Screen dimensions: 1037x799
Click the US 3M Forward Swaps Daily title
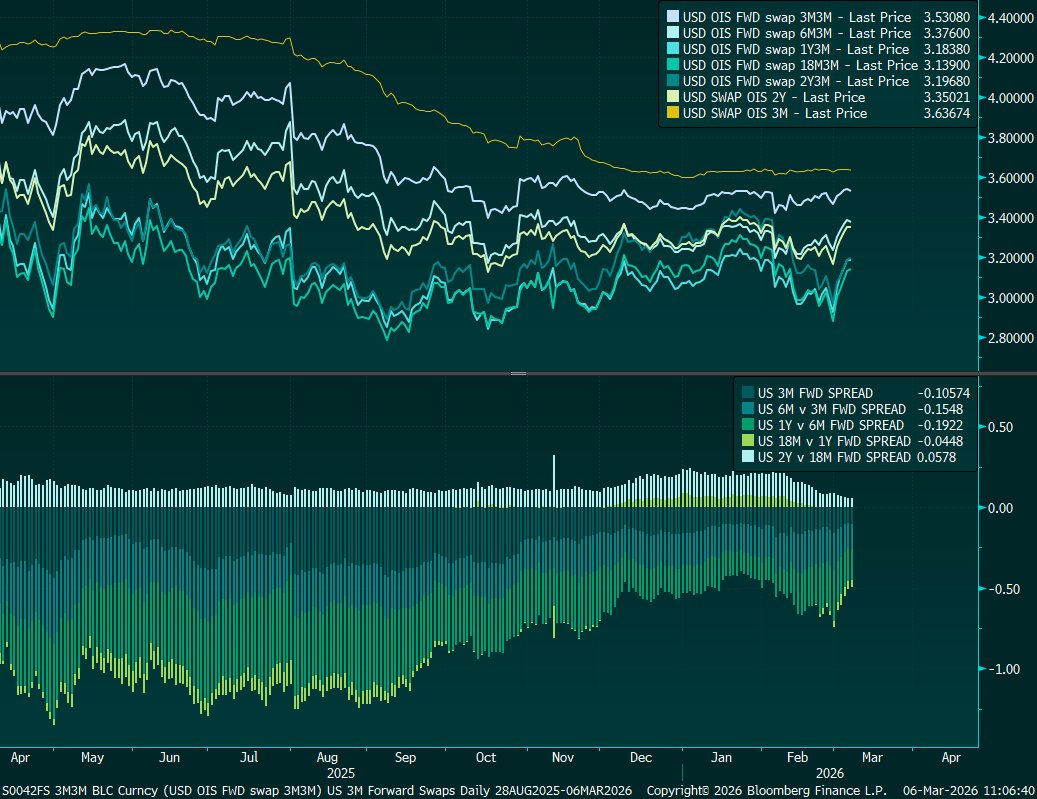pos(408,790)
